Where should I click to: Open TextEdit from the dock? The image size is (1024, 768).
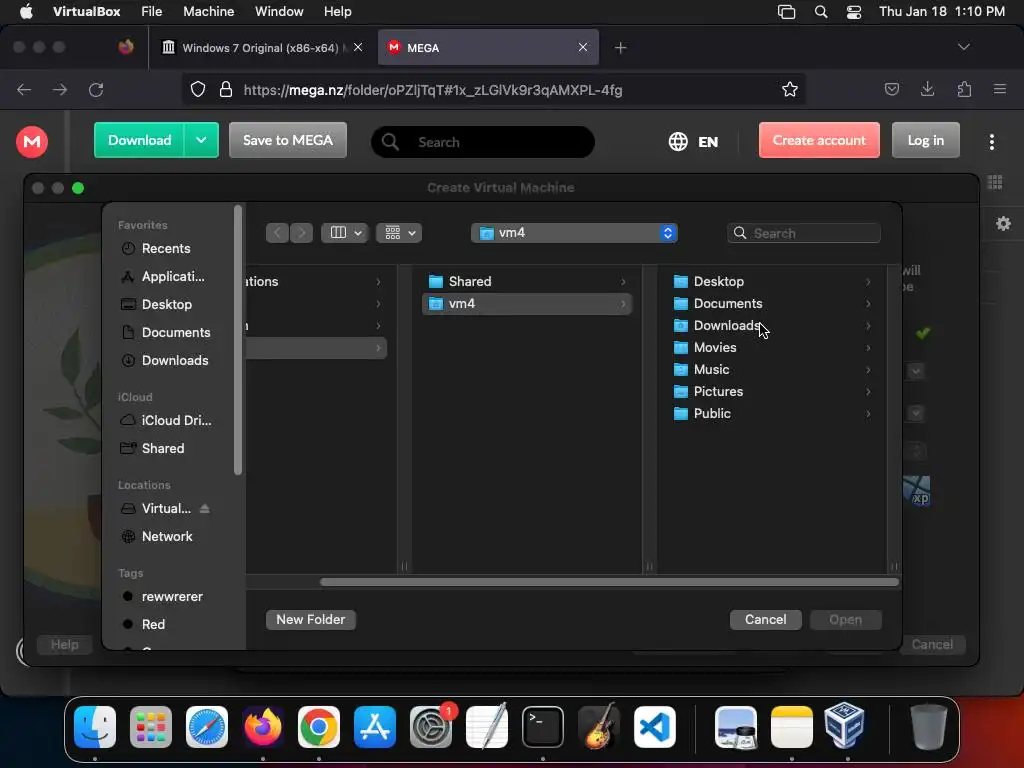tap(487, 726)
